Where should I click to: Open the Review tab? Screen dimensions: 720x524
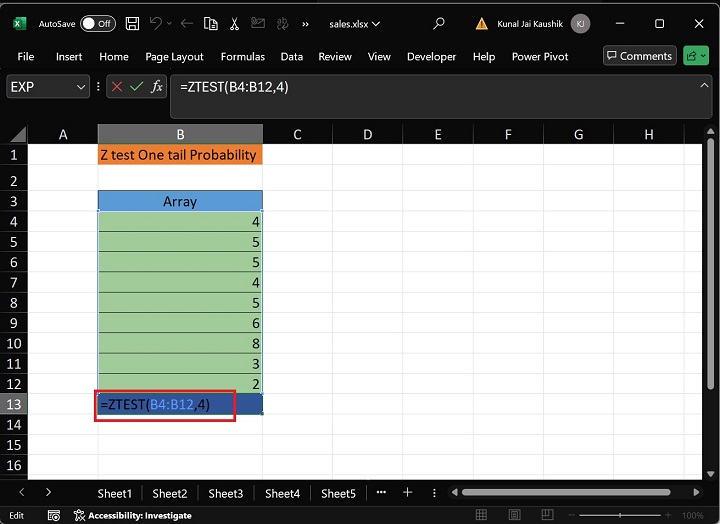point(335,56)
